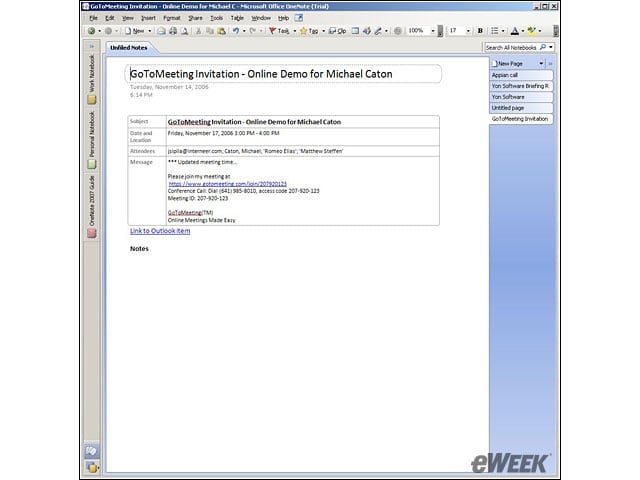Open the Bullets style dropdown arrow
Screen dimensions: 640x480
click(x=503, y=31)
